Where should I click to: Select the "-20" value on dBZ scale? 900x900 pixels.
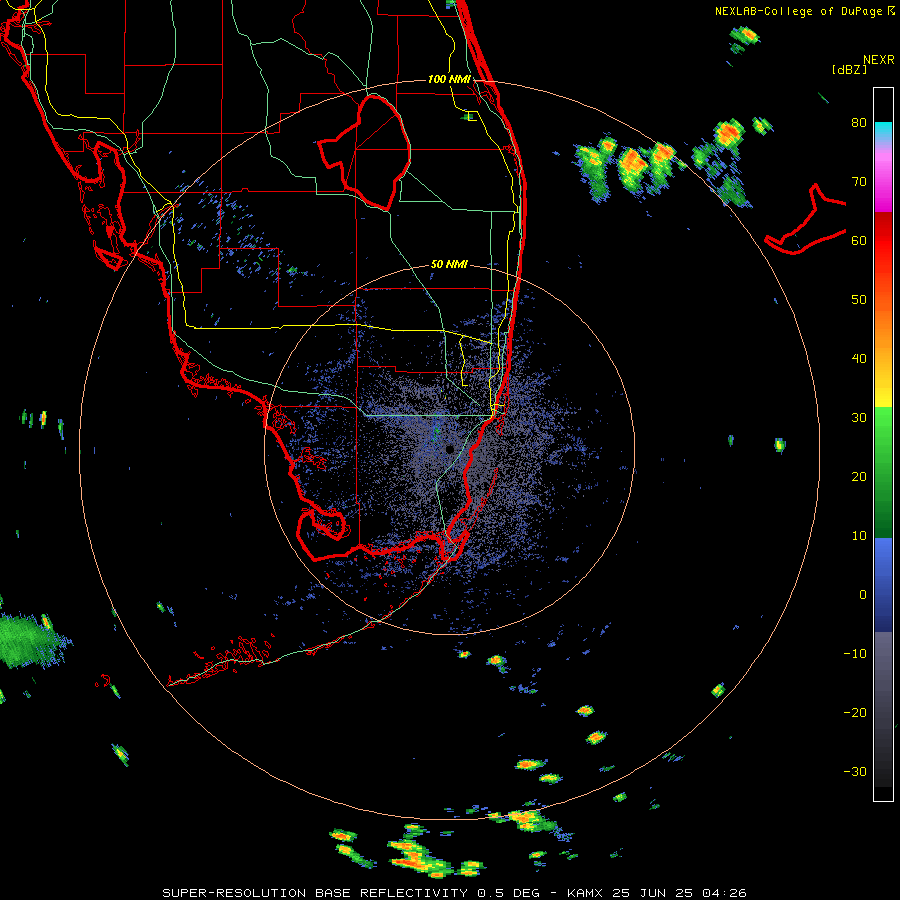pyautogui.click(x=855, y=713)
